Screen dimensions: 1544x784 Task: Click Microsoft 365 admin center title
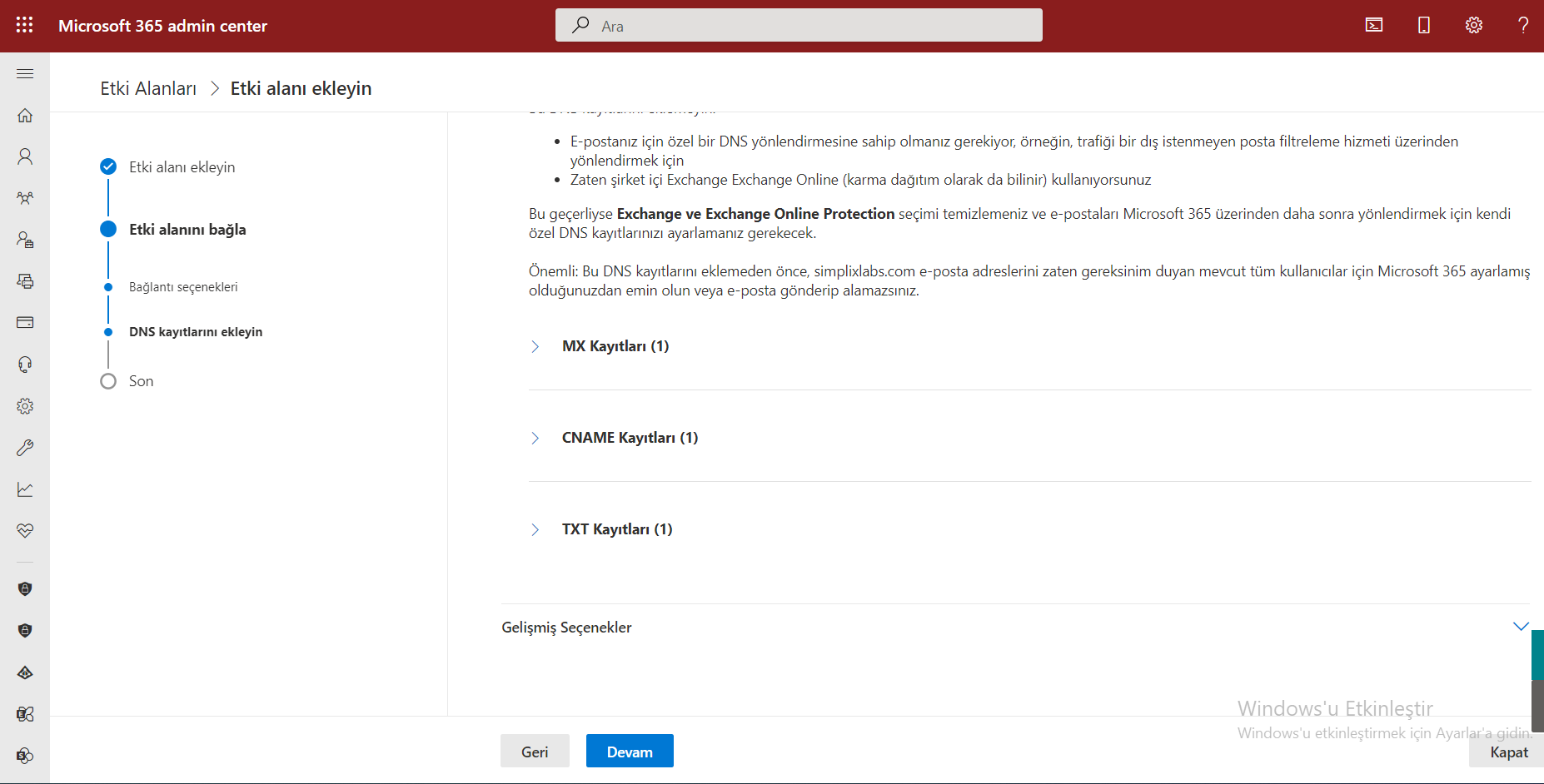click(162, 26)
